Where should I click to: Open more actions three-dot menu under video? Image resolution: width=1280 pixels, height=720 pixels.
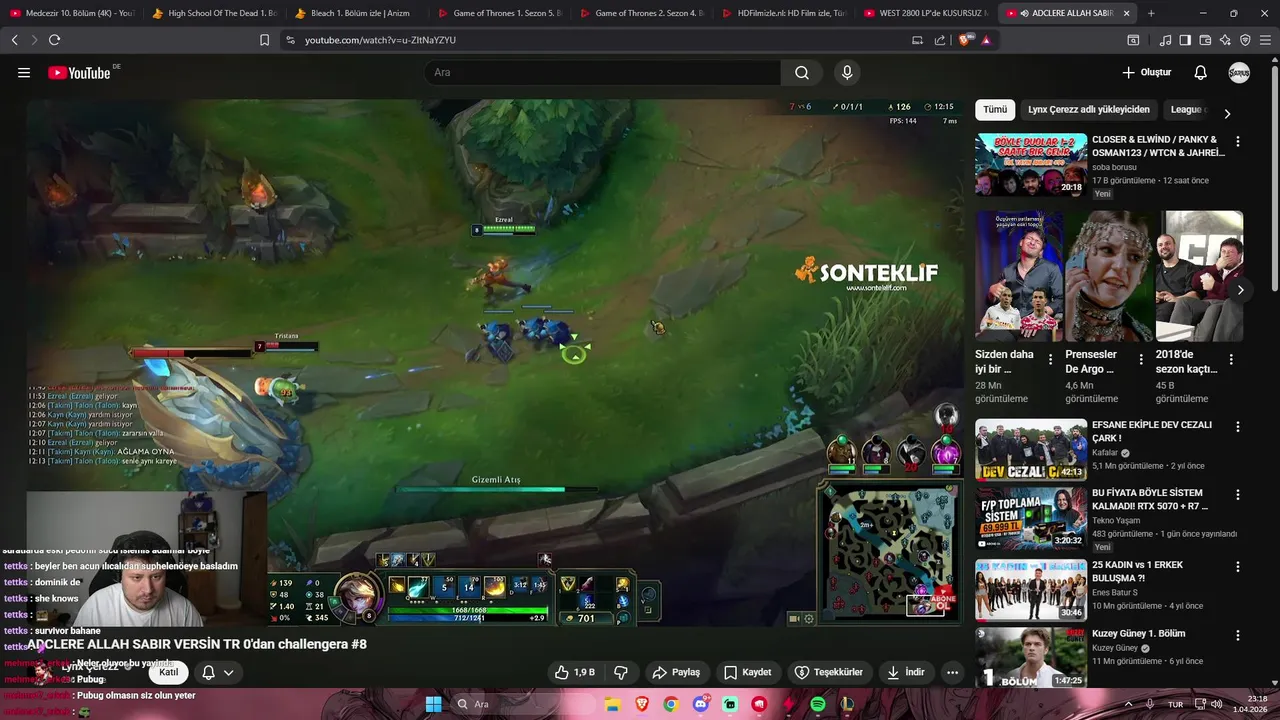point(952,672)
